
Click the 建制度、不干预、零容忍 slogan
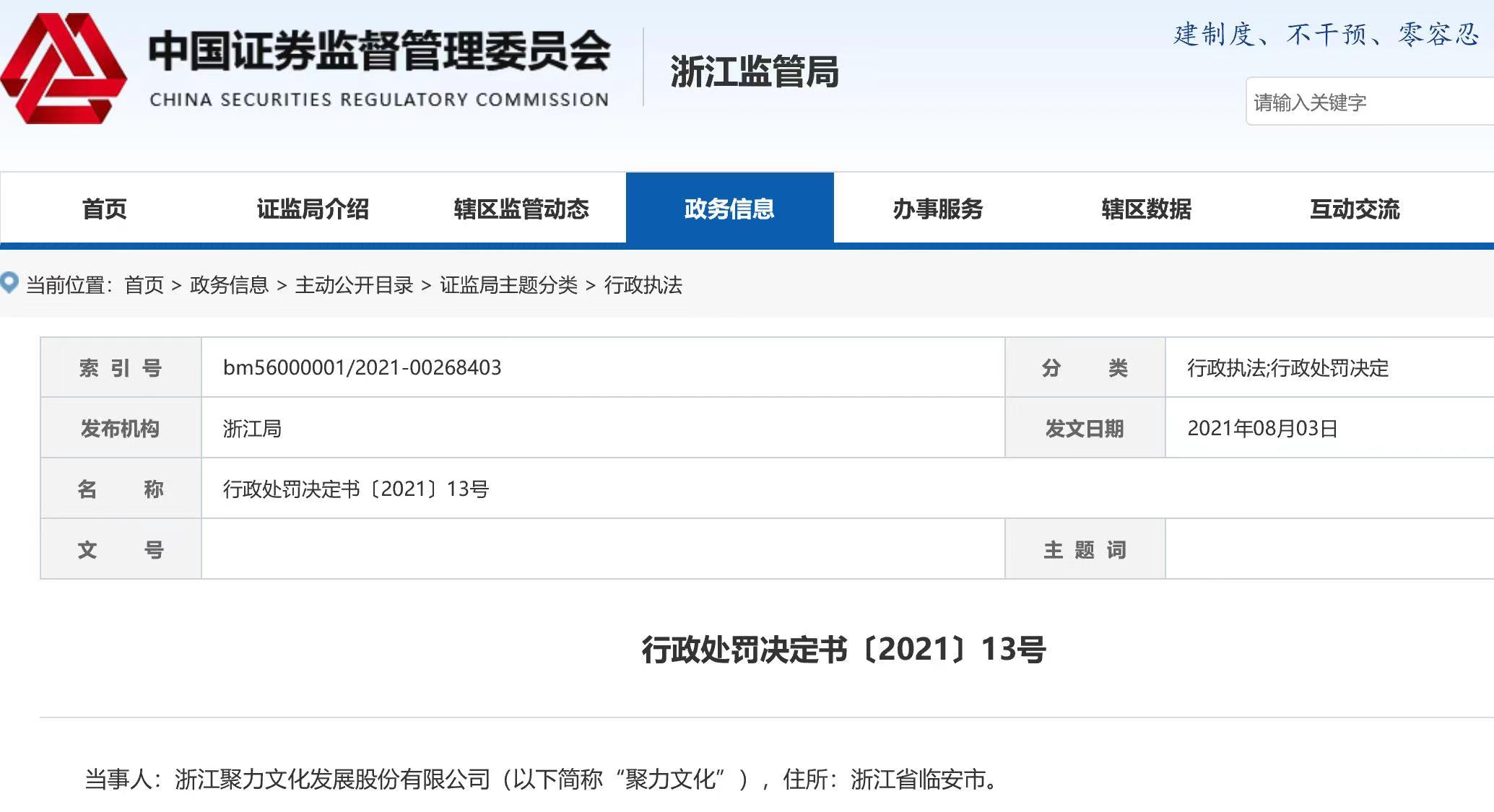click(1326, 34)
